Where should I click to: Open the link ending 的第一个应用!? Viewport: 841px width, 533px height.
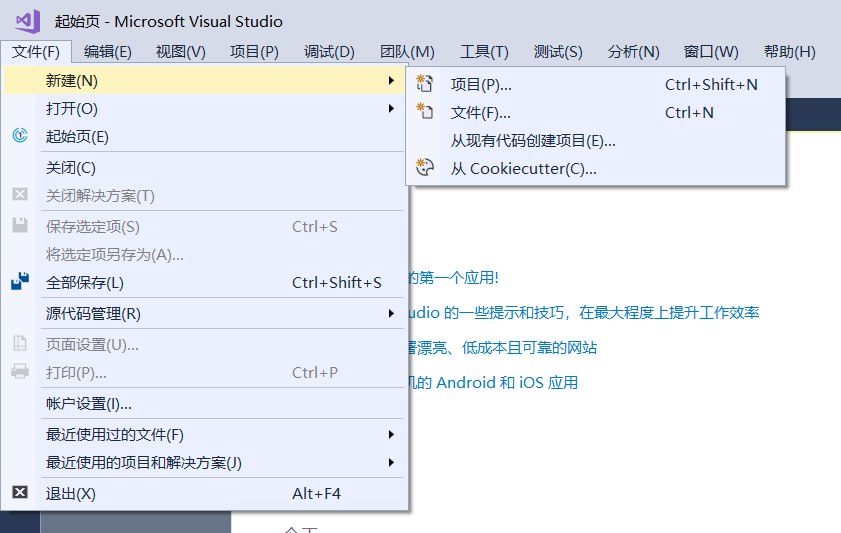[x=454, y=278]
